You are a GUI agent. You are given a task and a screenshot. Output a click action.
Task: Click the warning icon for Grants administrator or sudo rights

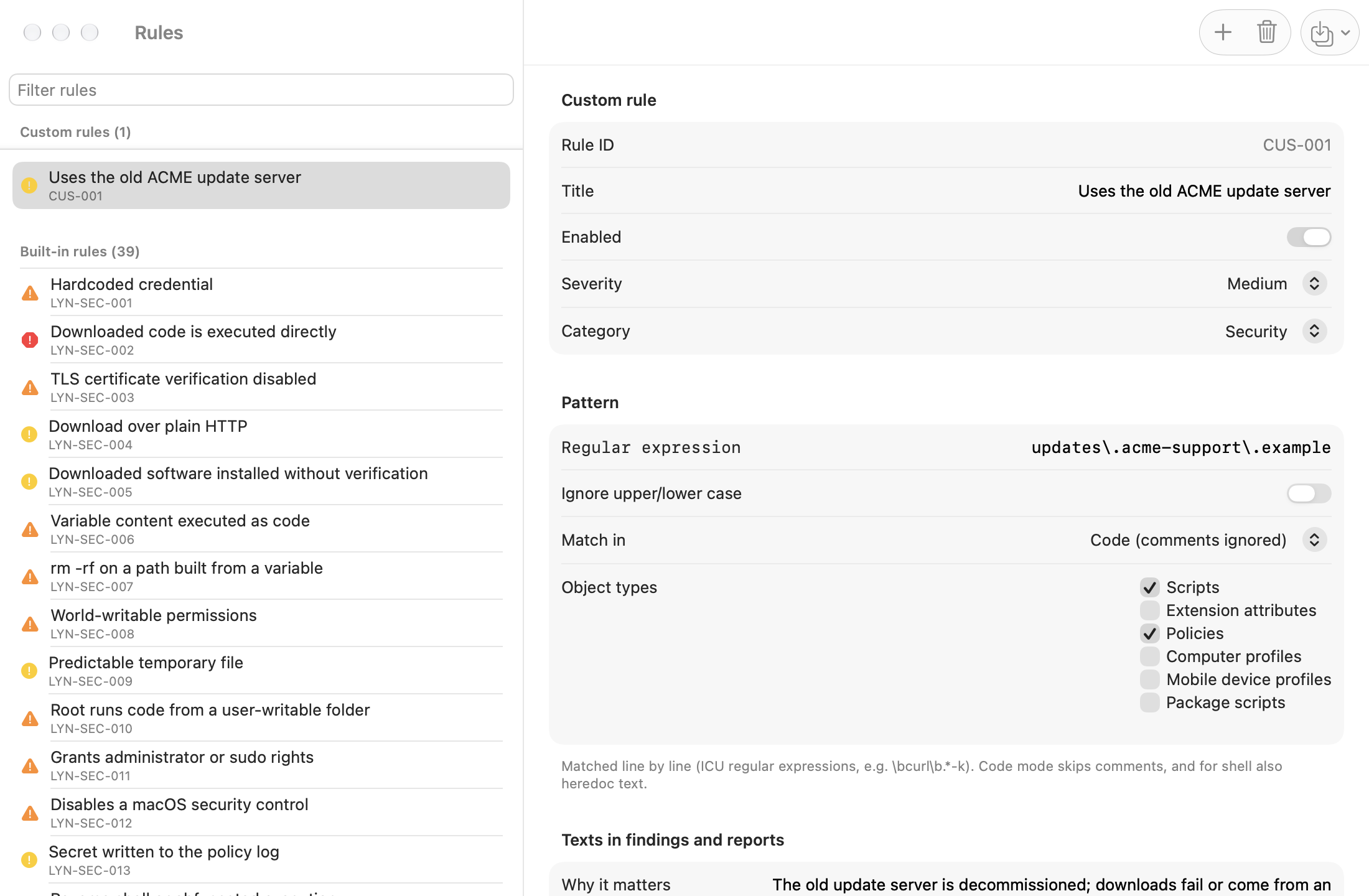coord(30,766)
